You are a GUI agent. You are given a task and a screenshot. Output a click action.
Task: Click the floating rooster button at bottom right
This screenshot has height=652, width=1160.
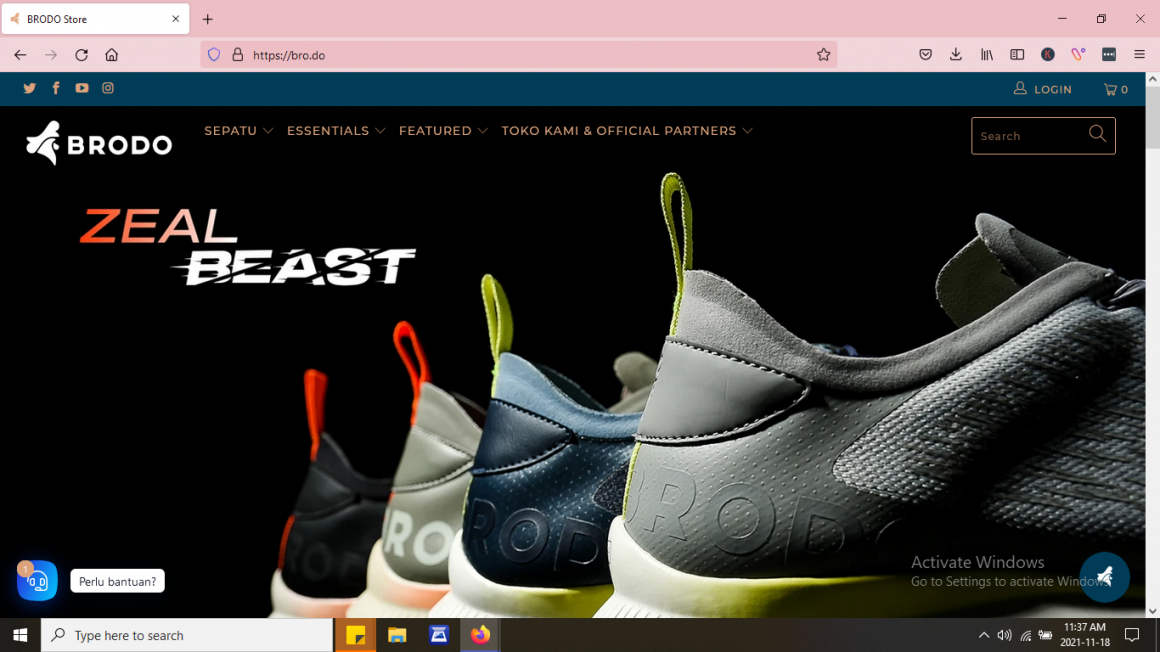(x=1104, y=577)
